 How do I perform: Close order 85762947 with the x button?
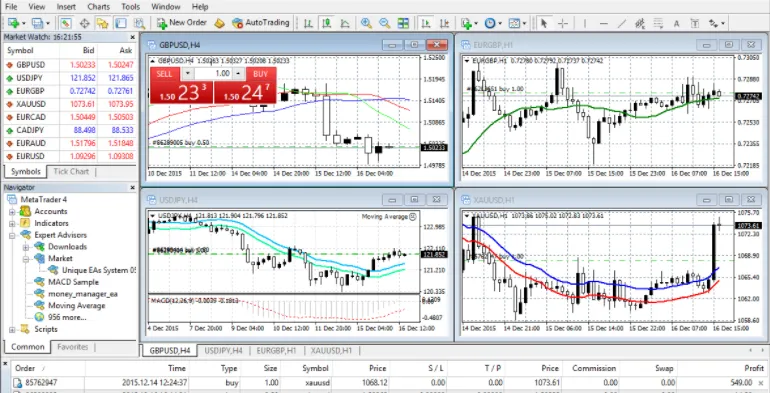click(x=760, y=382)
